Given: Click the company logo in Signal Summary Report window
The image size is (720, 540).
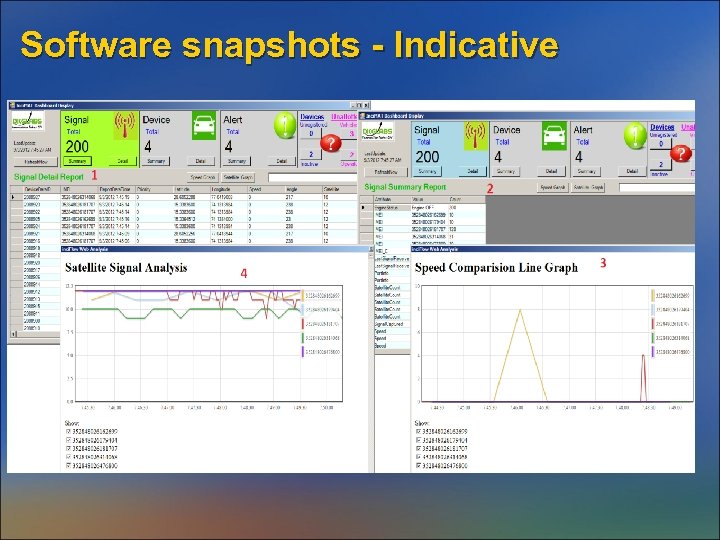Looking at the screenshot, I should click(377, 132).
